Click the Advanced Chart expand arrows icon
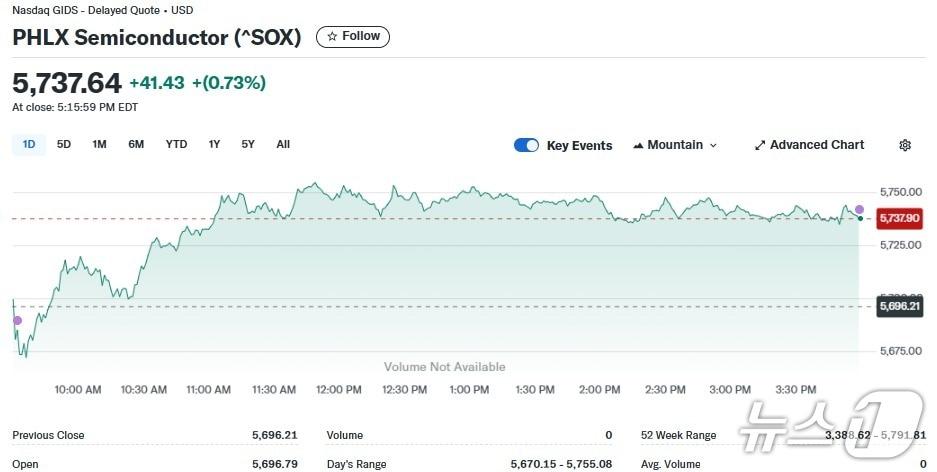The width and height of the screenshot is (937, 472). tap(760, 145)
